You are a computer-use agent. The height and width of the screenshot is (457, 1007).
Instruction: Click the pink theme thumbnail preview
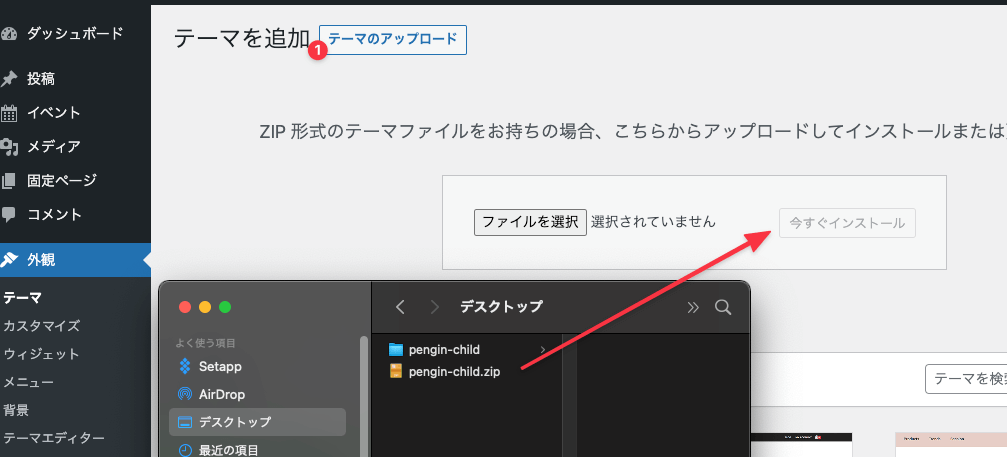951,445
